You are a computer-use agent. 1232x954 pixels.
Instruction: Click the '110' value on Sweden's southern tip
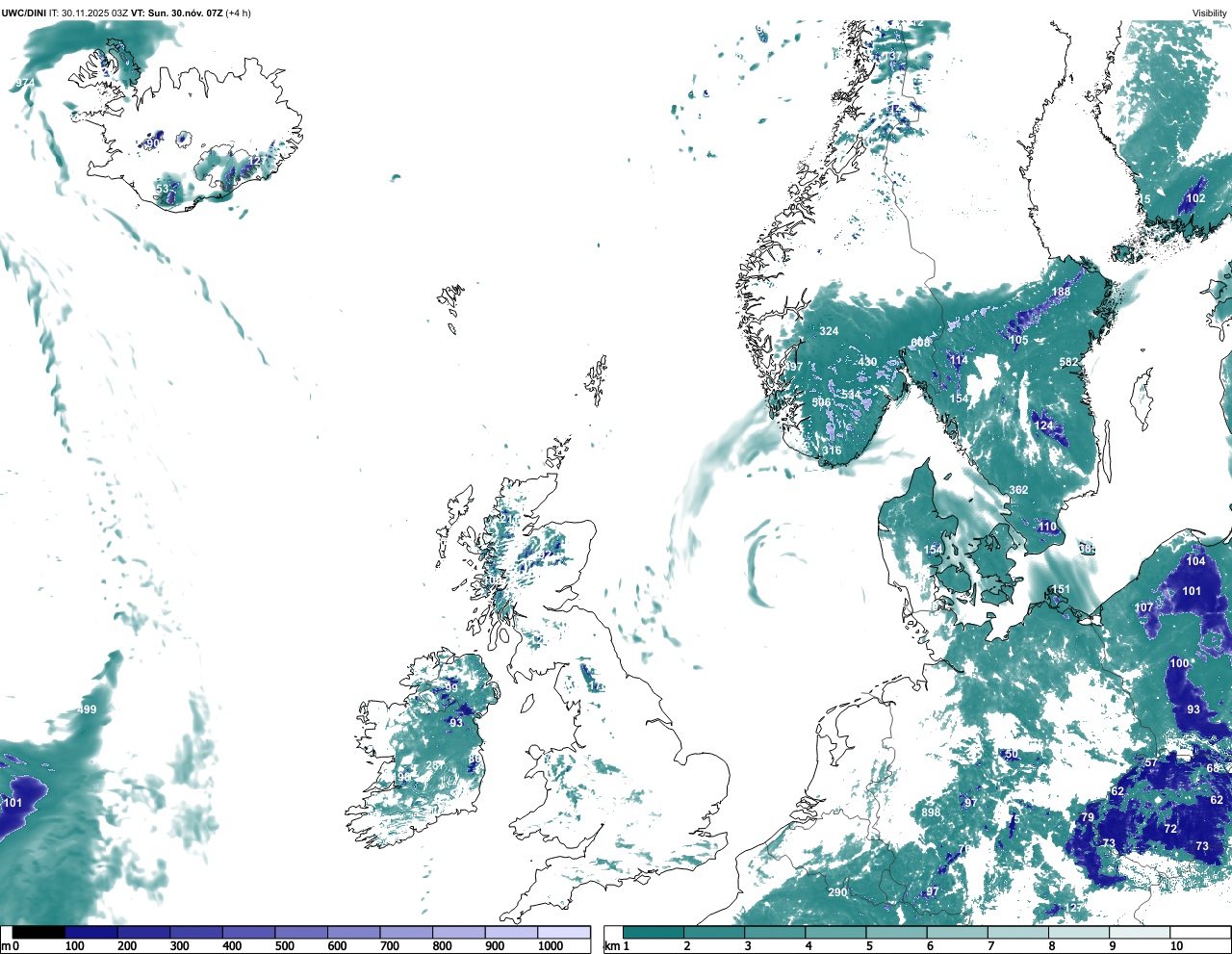(x=1047, y=528)
